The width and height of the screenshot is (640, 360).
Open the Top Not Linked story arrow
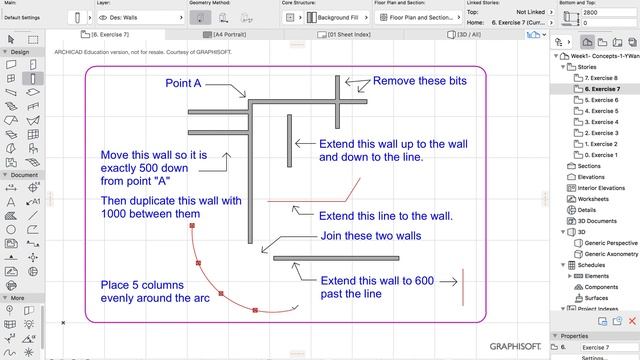click(551, 12)
